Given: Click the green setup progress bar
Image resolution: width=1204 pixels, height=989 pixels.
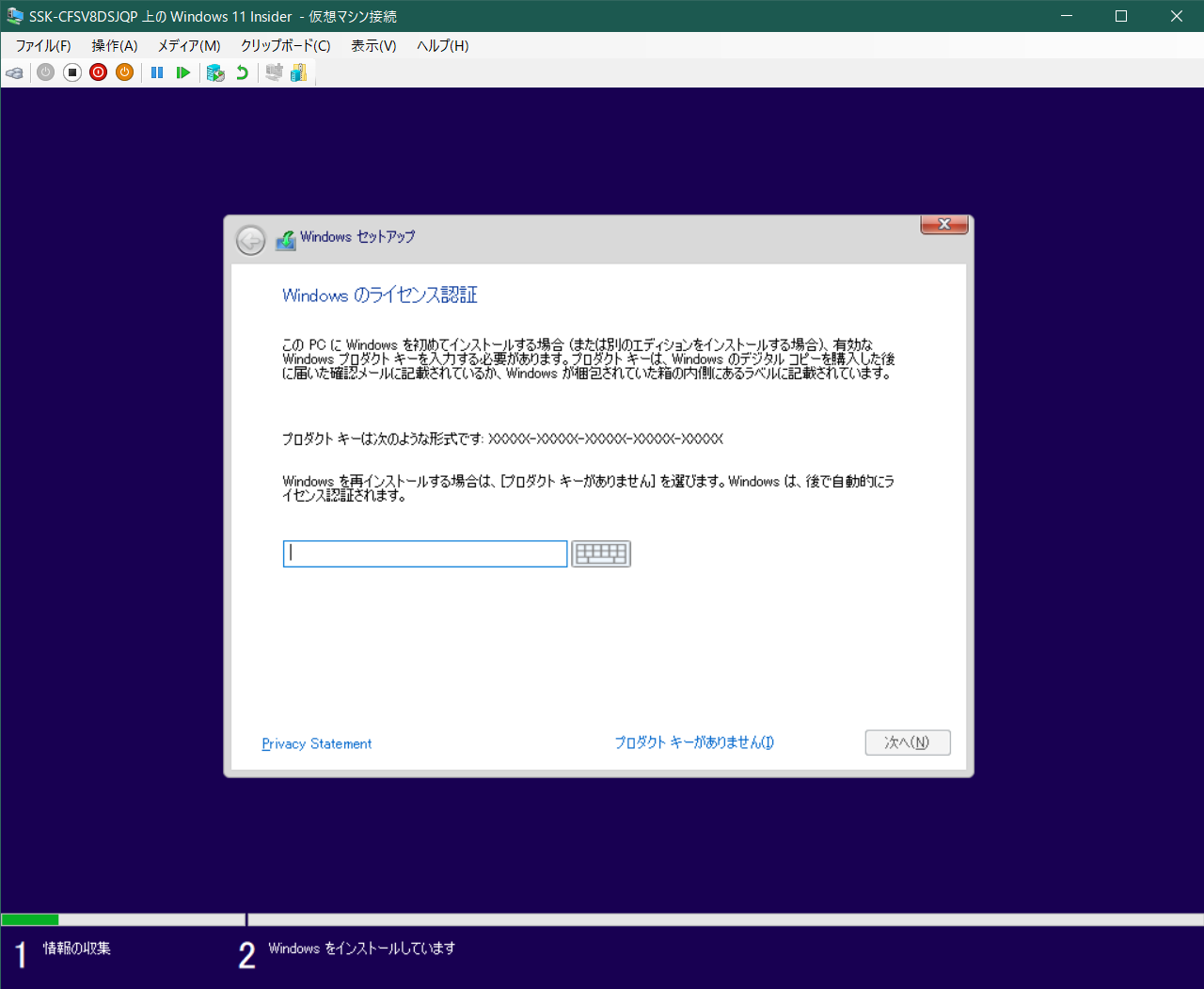Looking at the screenshot, I should [x=30, y=919].
